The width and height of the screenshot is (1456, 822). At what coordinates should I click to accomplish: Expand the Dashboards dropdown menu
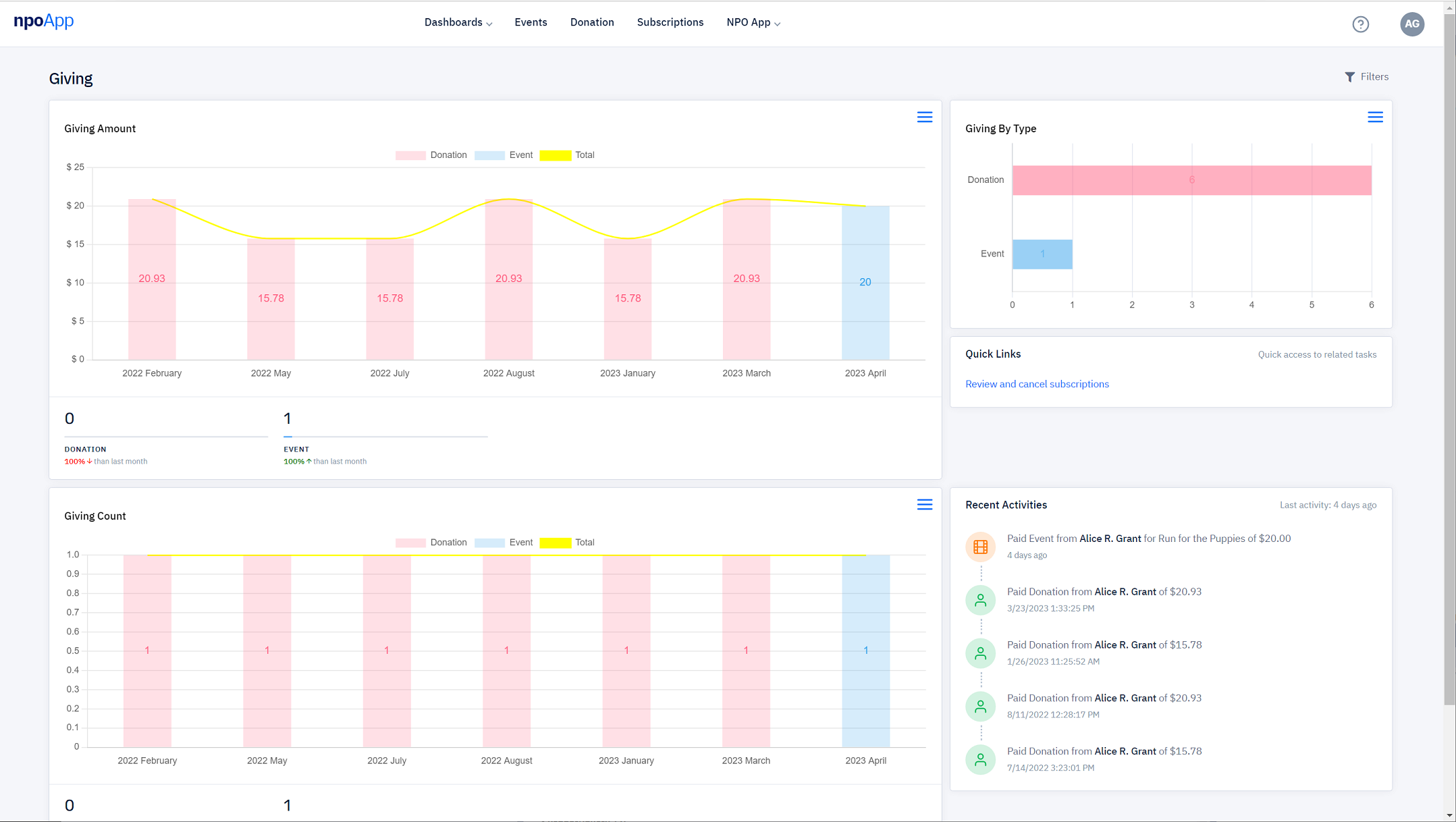pyautogui.click(x=458, y=23)
